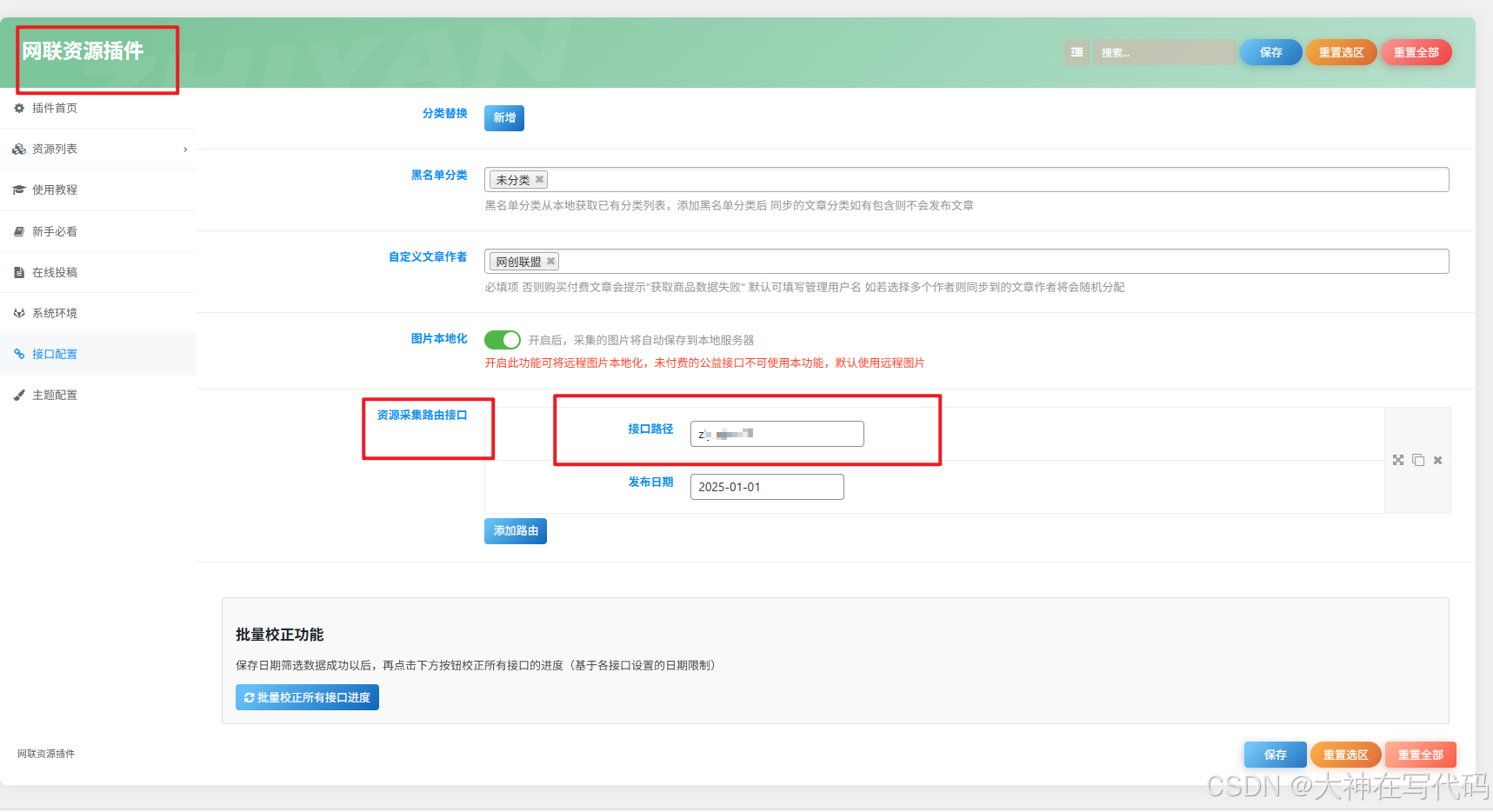Click the bottom 重置选区 button

pos(1346,755)
